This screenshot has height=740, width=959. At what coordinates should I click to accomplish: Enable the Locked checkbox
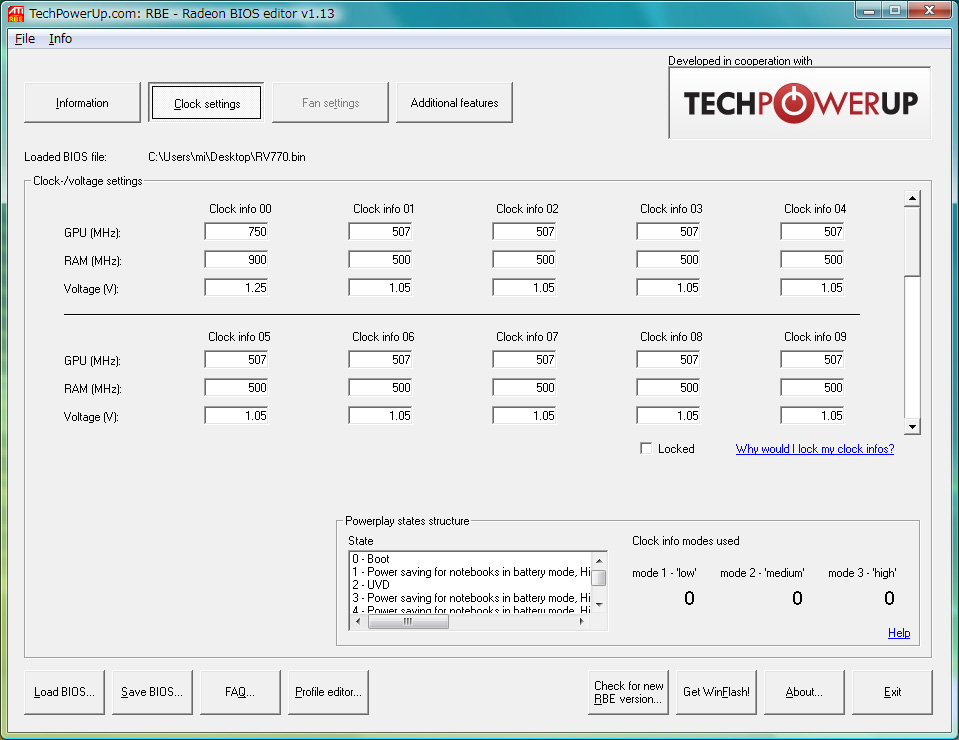[x=646, y=449]
